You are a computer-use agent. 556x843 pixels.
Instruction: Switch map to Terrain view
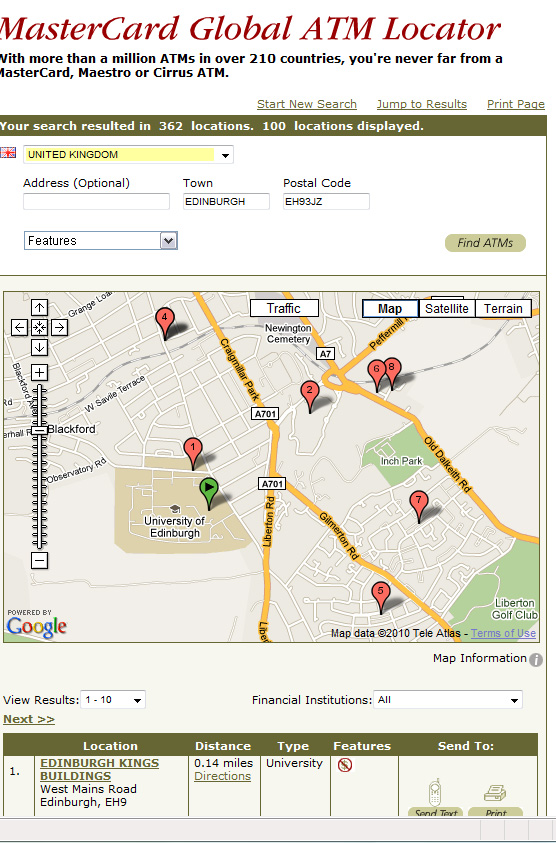click(503, 309)
